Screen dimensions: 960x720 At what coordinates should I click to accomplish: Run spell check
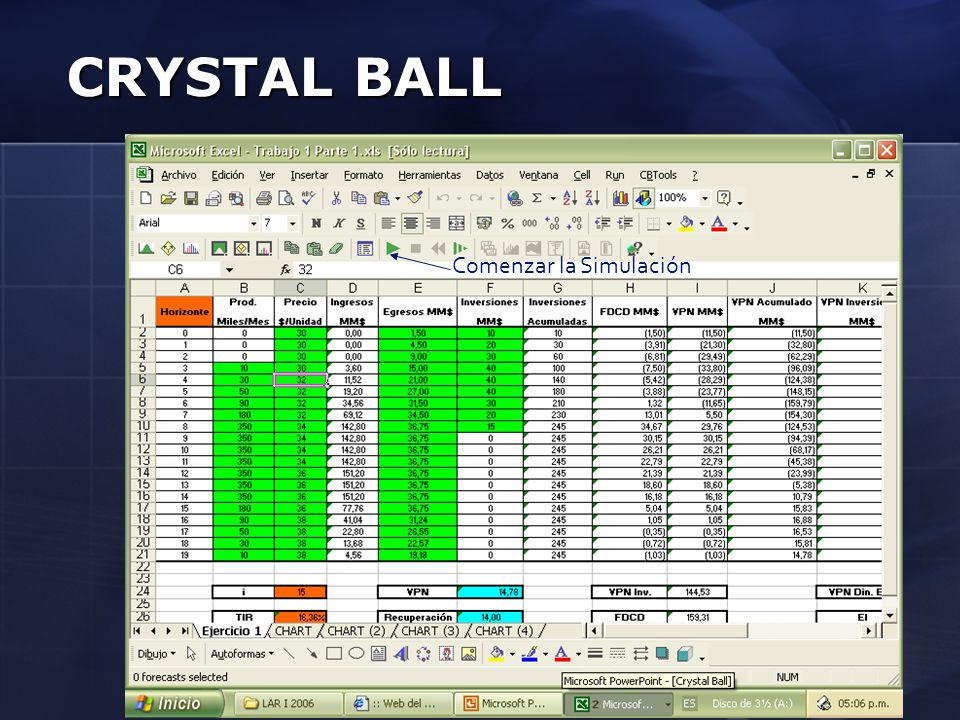[308, 198]
